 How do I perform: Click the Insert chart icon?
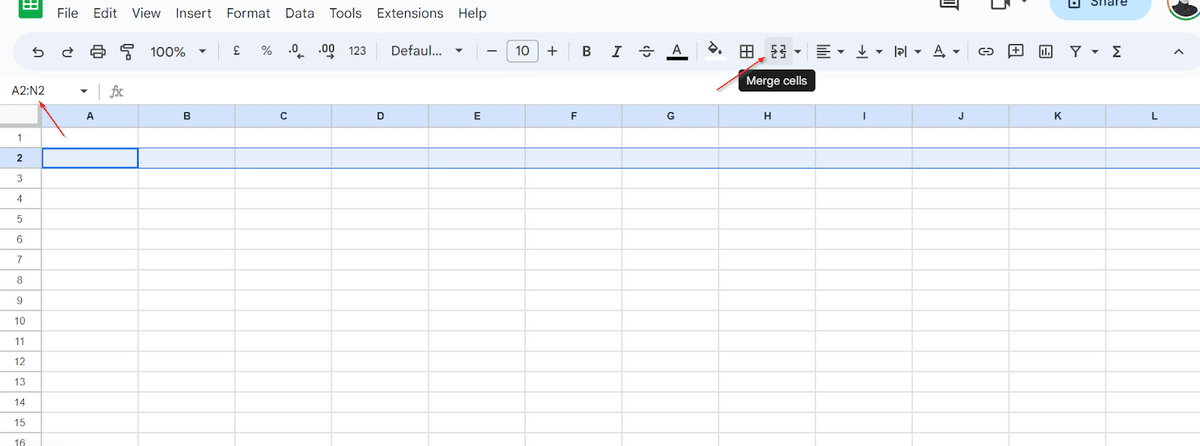(1046, 51)
